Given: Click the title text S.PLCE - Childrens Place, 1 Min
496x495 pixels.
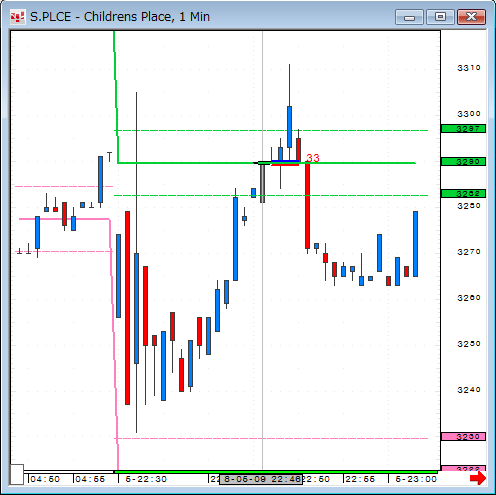Looking at the screenshot, I should [120, 17].
